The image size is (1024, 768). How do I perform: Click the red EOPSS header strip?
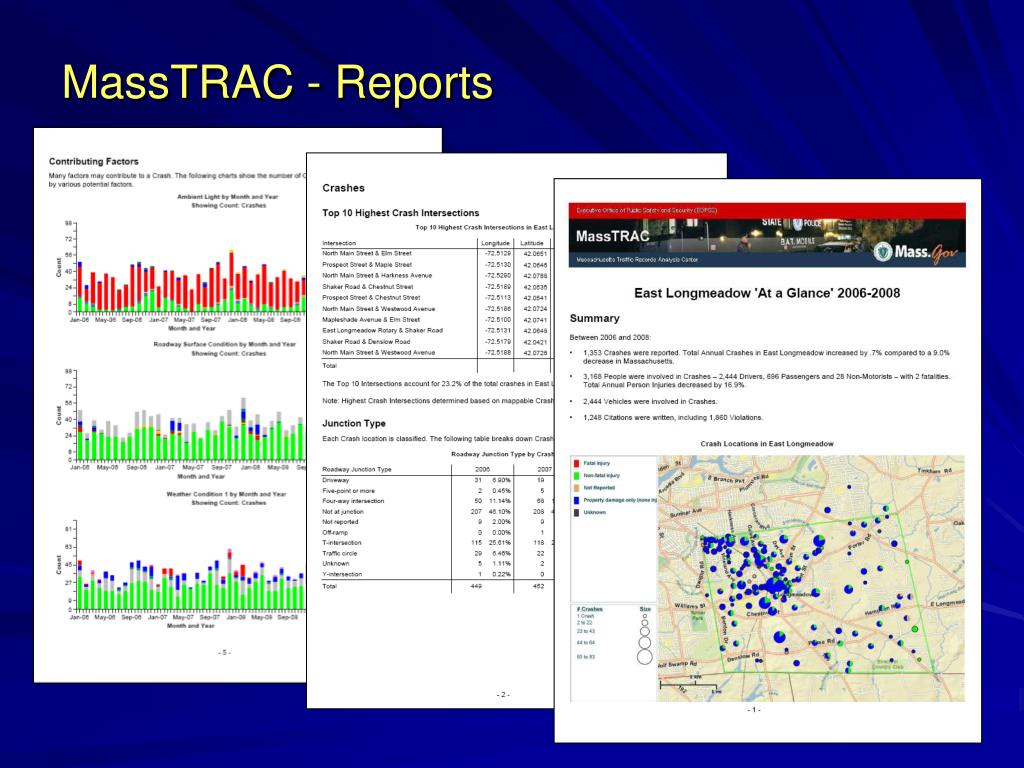tap(767, 210)
